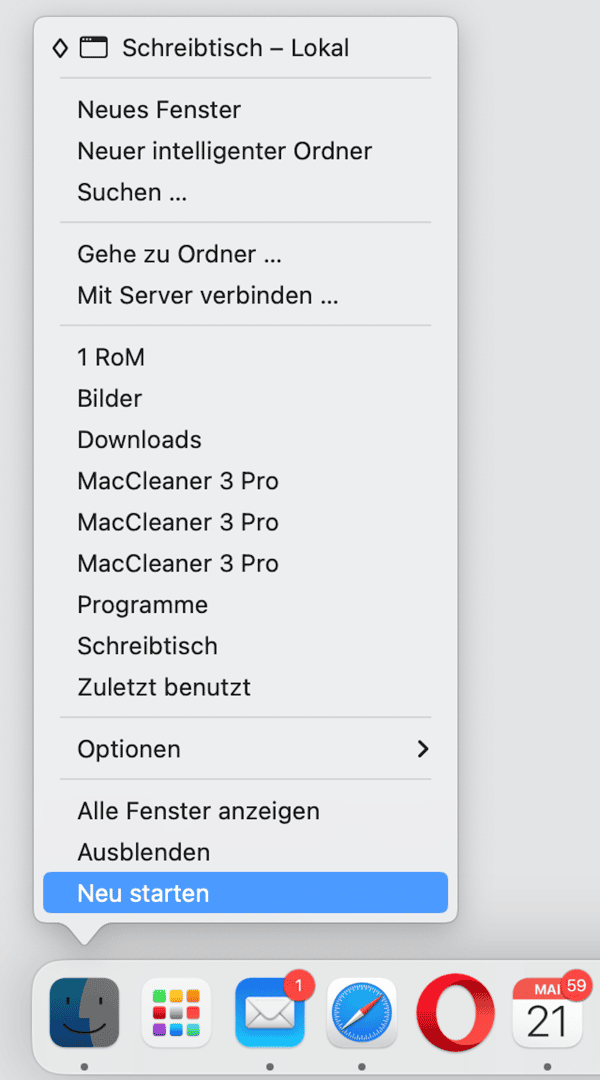Open the Calendar app showing 21
Screen dimensions: 600x1080
point(546,1012)
